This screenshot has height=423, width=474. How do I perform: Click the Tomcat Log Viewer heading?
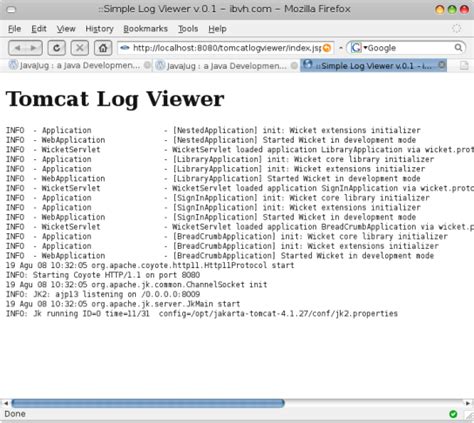[x=115, y=99]
